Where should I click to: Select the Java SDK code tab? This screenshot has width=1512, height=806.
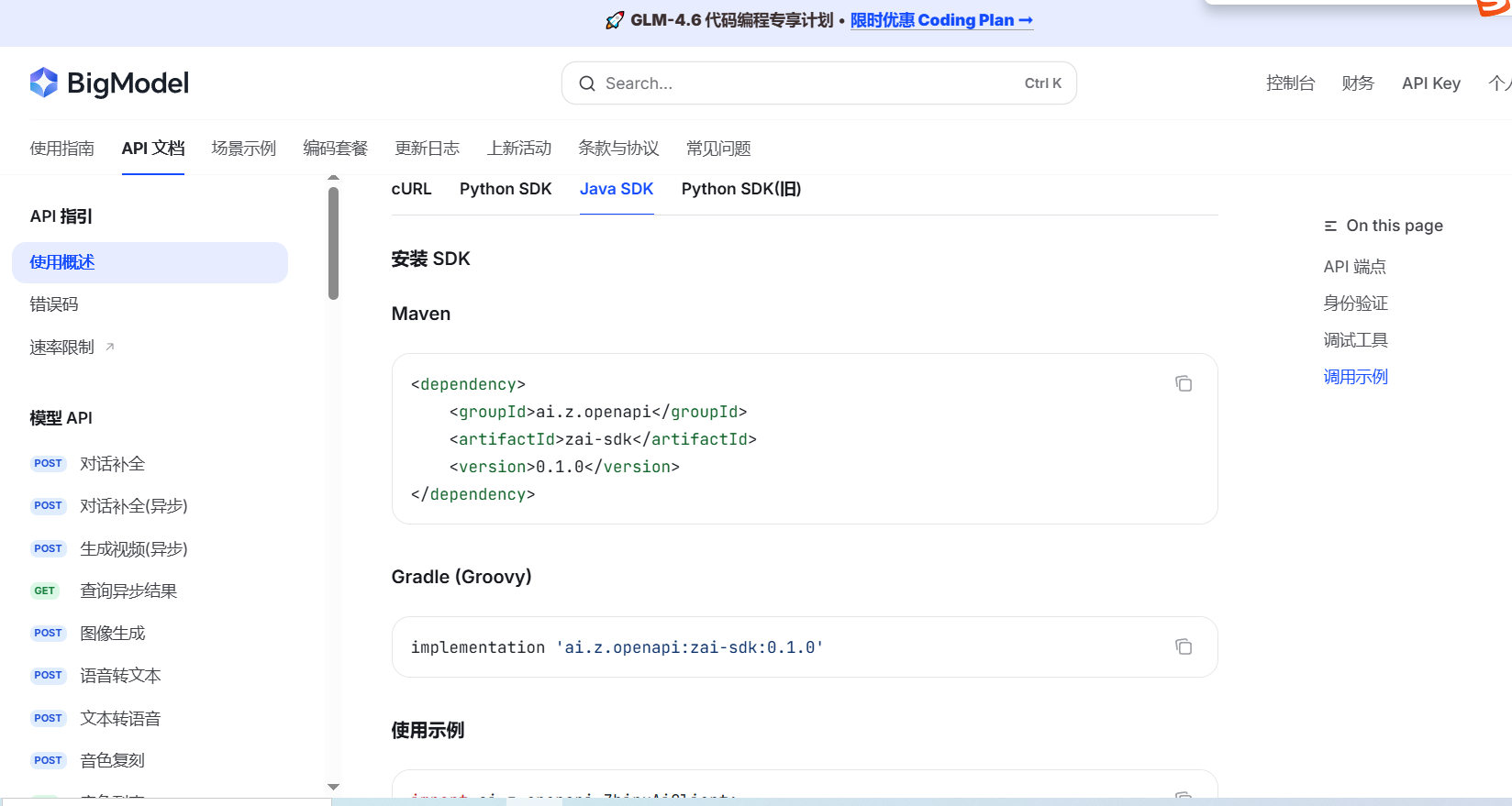pyautogui.click(x=617, y=189)
